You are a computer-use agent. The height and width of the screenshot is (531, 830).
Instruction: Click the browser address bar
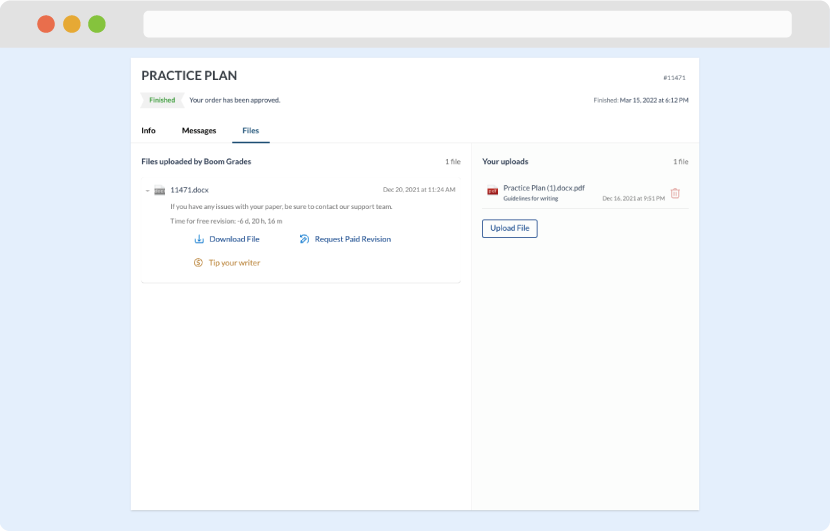pyautogui.click(x=467, y=24)
